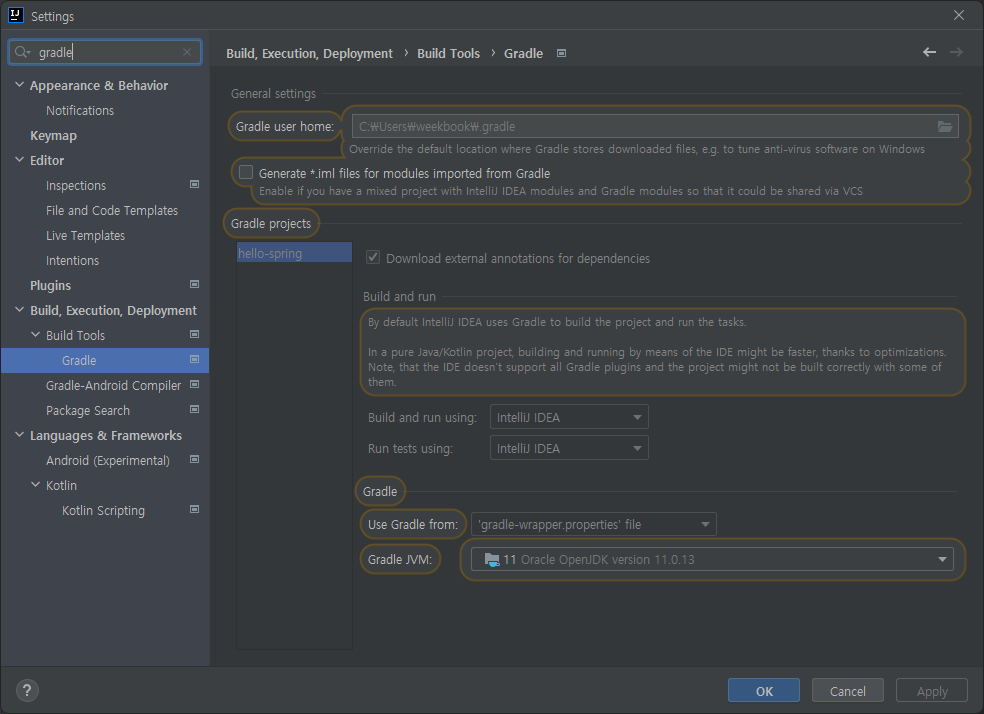Click the breadcrumb project-level settings icon after Gradle
The image size is (984, 714).
pos(562,53)
